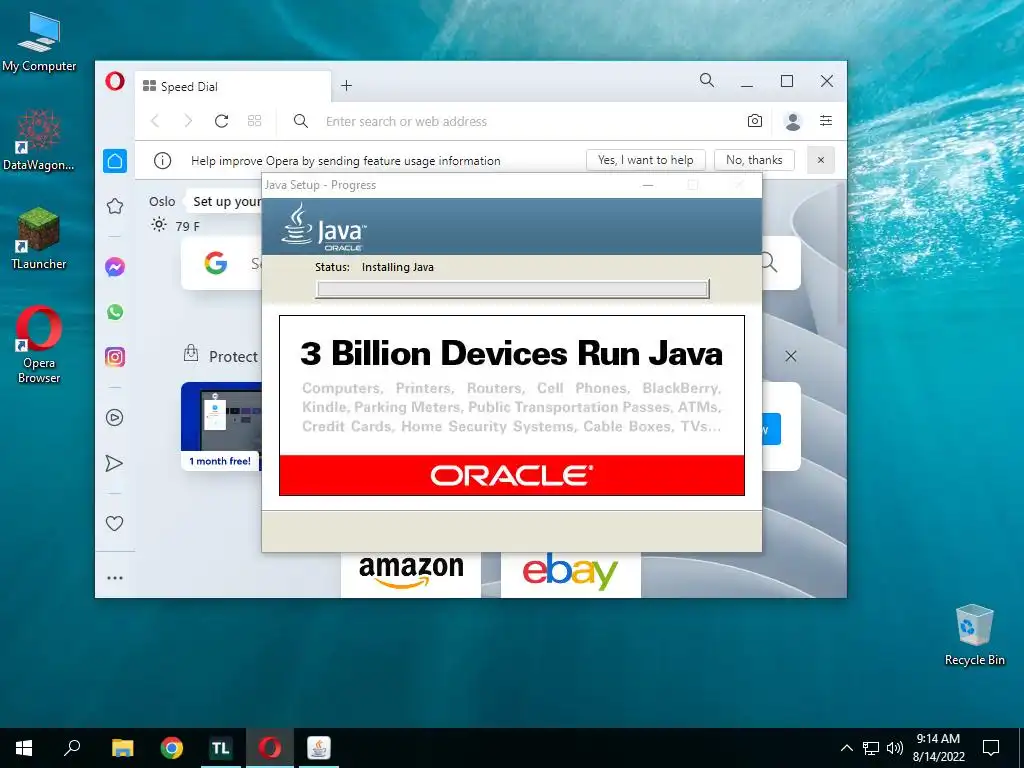Click the Google logo in search box
The height and width of the screenshot is (768, 1024).
216,263
